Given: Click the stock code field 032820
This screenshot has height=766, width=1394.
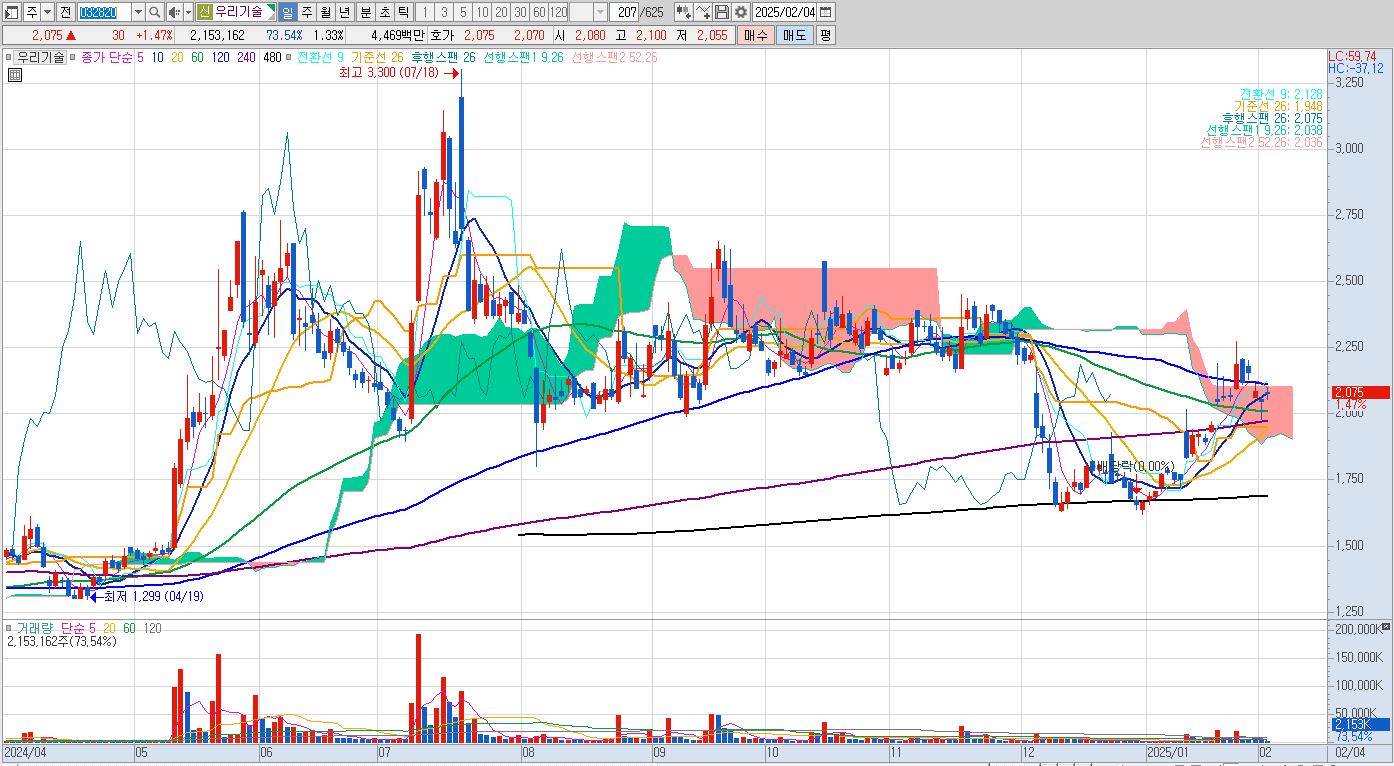Looking at the screenshot, I should pos(104,12).
